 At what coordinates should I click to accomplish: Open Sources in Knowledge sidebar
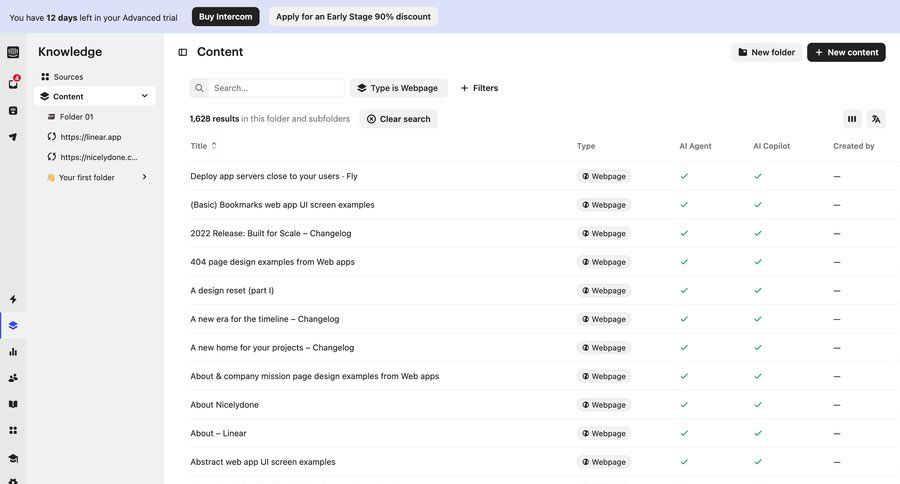coord(62,77)
